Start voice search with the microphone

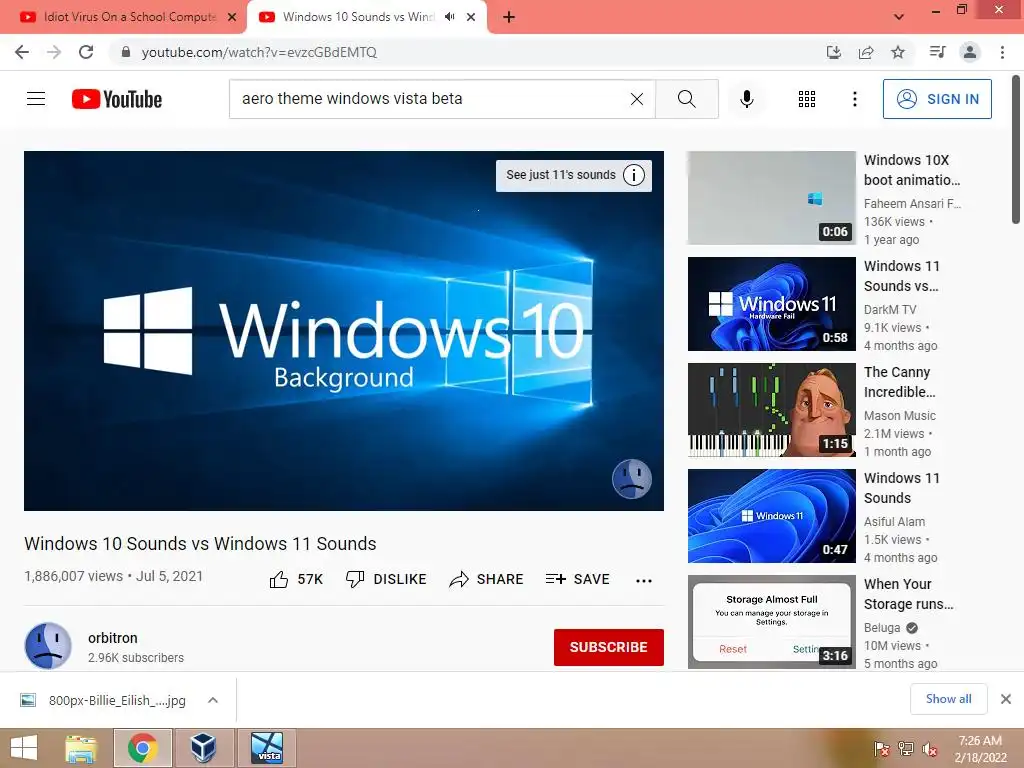746,99
